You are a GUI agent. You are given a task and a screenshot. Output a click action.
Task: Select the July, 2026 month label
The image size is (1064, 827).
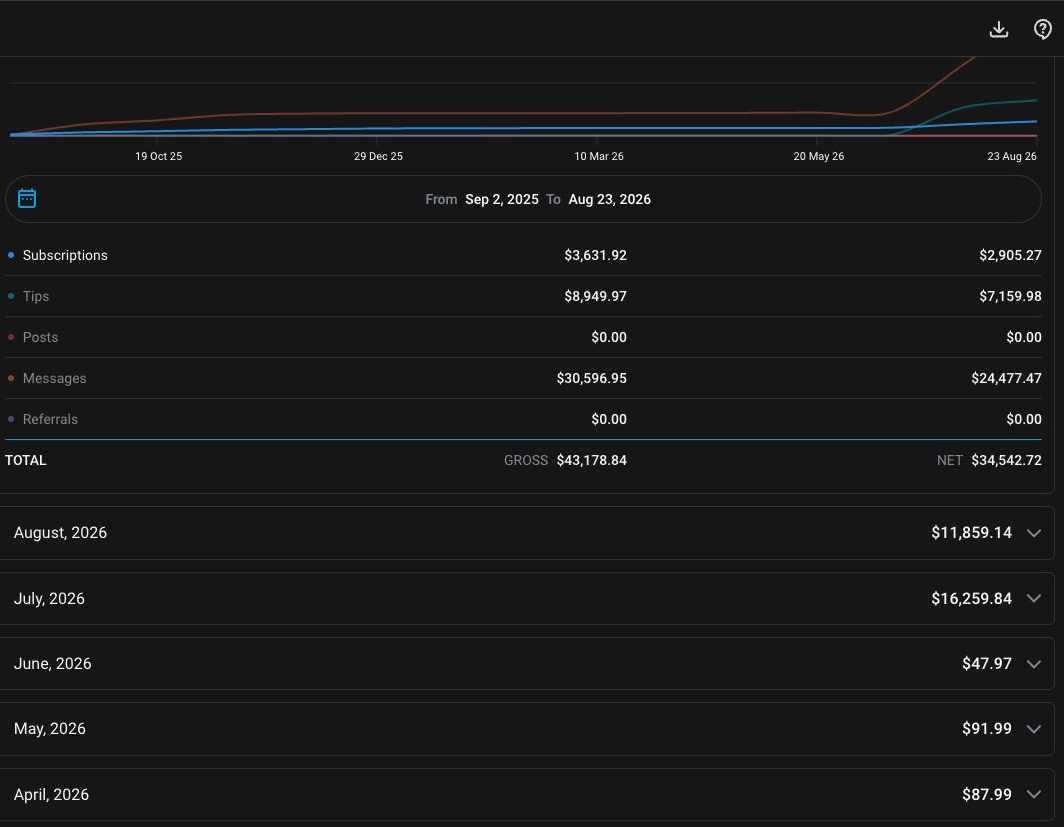(x=49, y=598)
